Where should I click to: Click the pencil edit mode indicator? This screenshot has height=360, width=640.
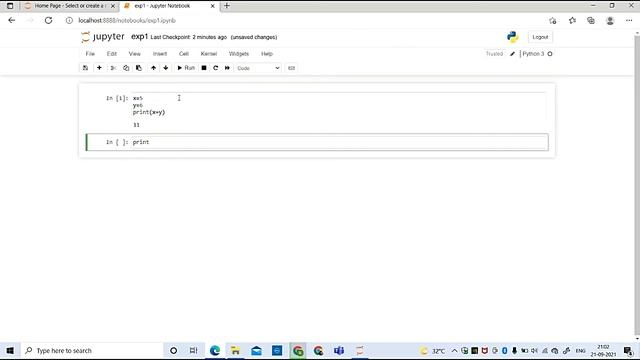pyautogui.click(x=513, y=54)
